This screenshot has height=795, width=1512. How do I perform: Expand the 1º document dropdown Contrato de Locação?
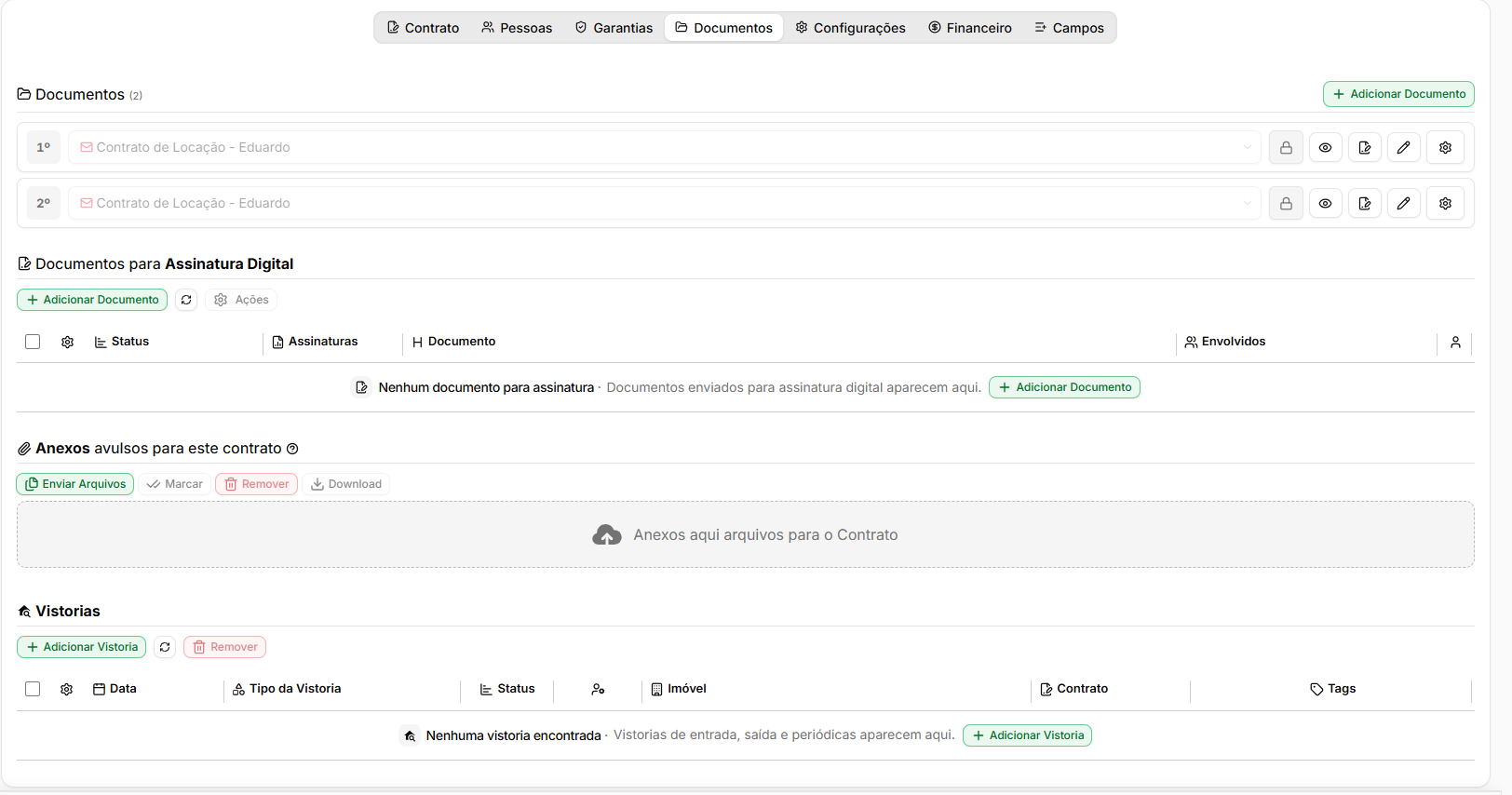tap(664, 147)
